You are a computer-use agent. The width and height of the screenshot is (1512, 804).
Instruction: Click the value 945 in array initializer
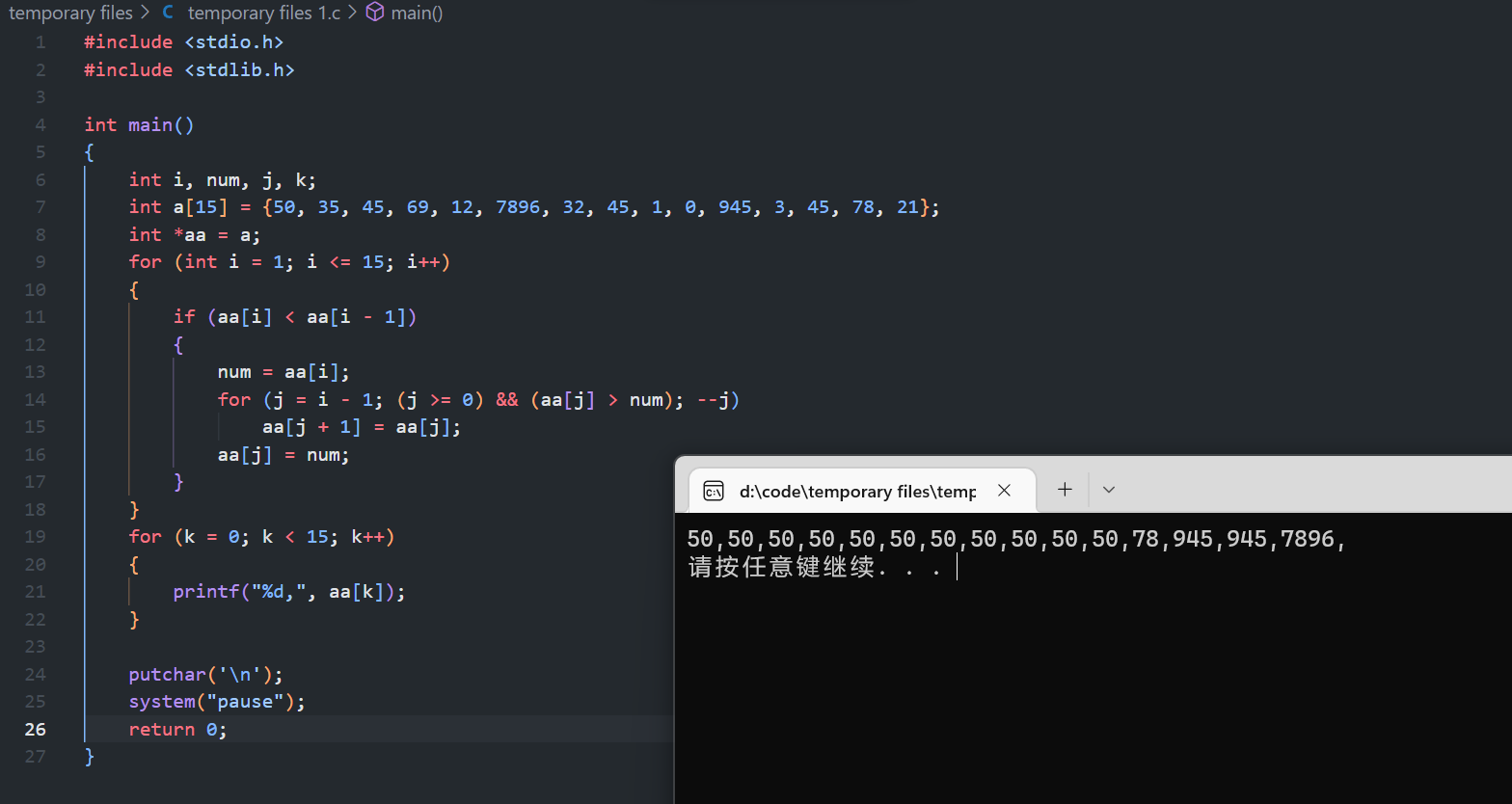(735, 206)
